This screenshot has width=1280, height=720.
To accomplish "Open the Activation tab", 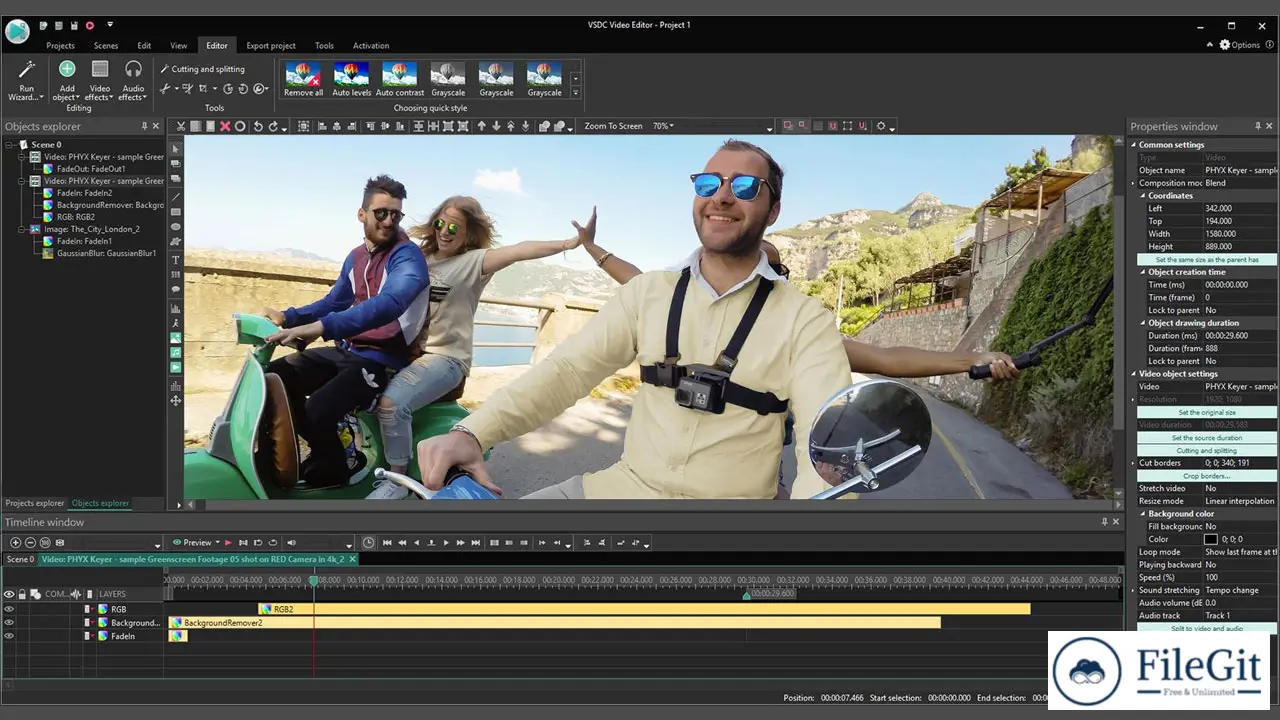I will click(371, 45).
